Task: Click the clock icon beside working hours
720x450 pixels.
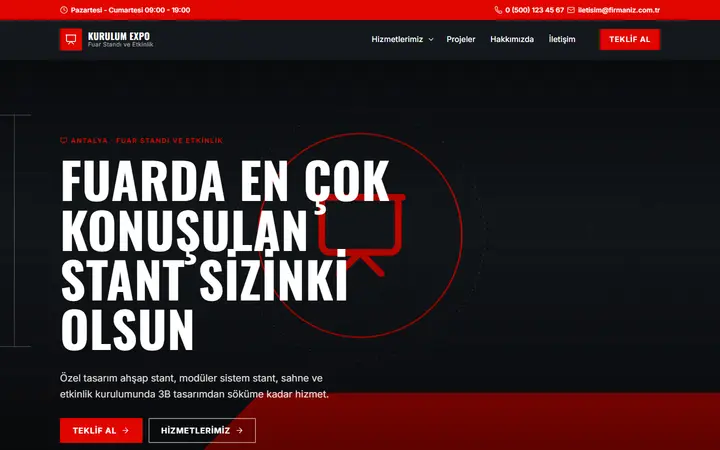Action: (64, 10)
